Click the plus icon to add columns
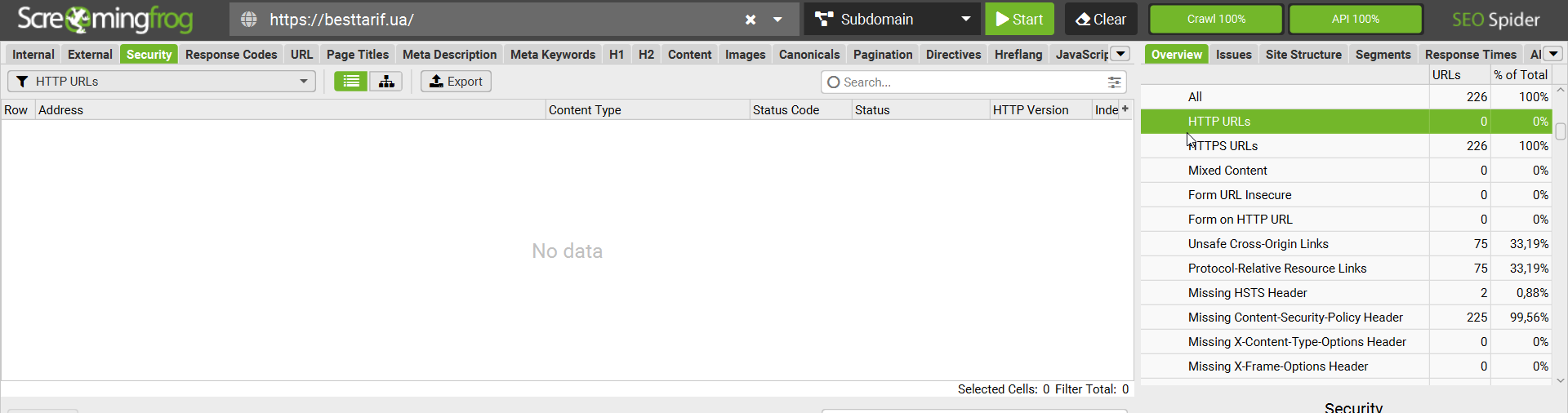The image size is (1568, 413). pyautogui.click(x=1125, y=109)
